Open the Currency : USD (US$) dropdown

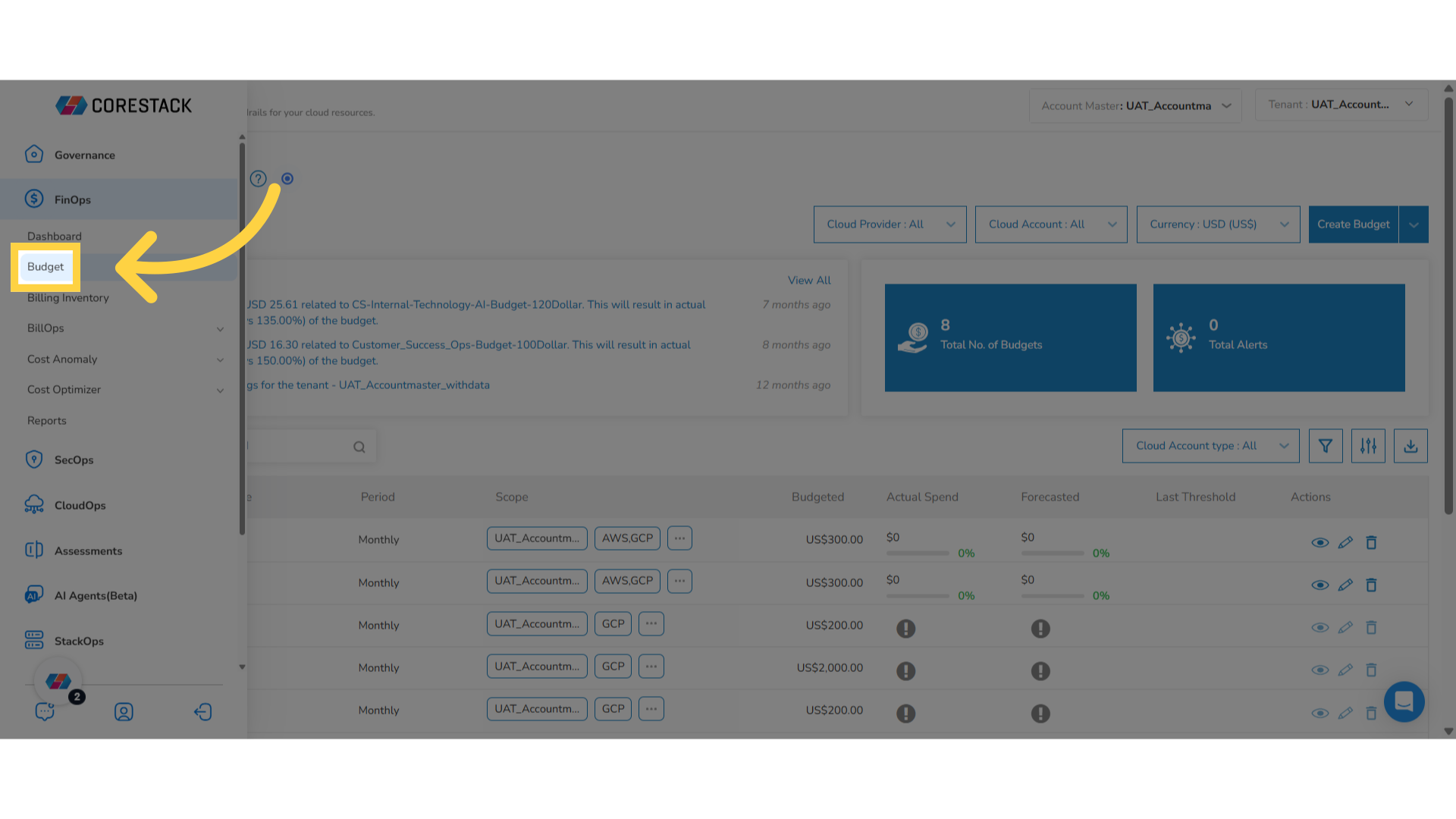1218,224
